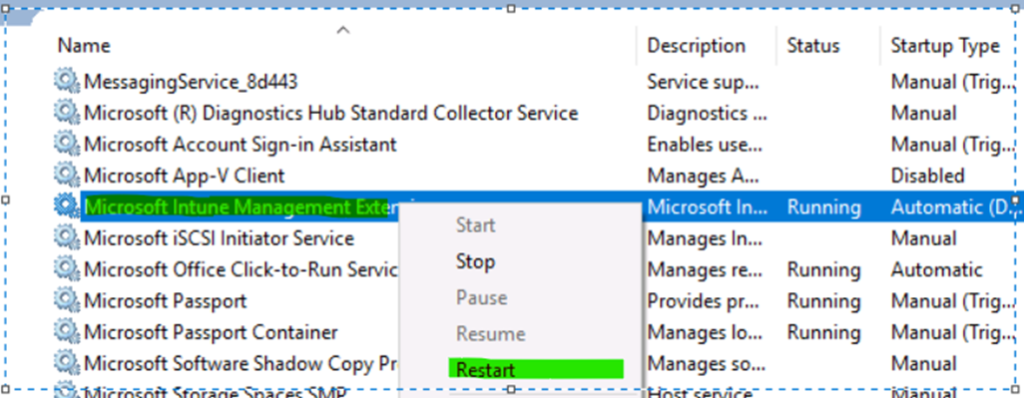Click gear icon for Microsoft iSCSI Initiator Service
This screenshot has width=1024, height=398.
pyautogui.click(x=66, y=238)
